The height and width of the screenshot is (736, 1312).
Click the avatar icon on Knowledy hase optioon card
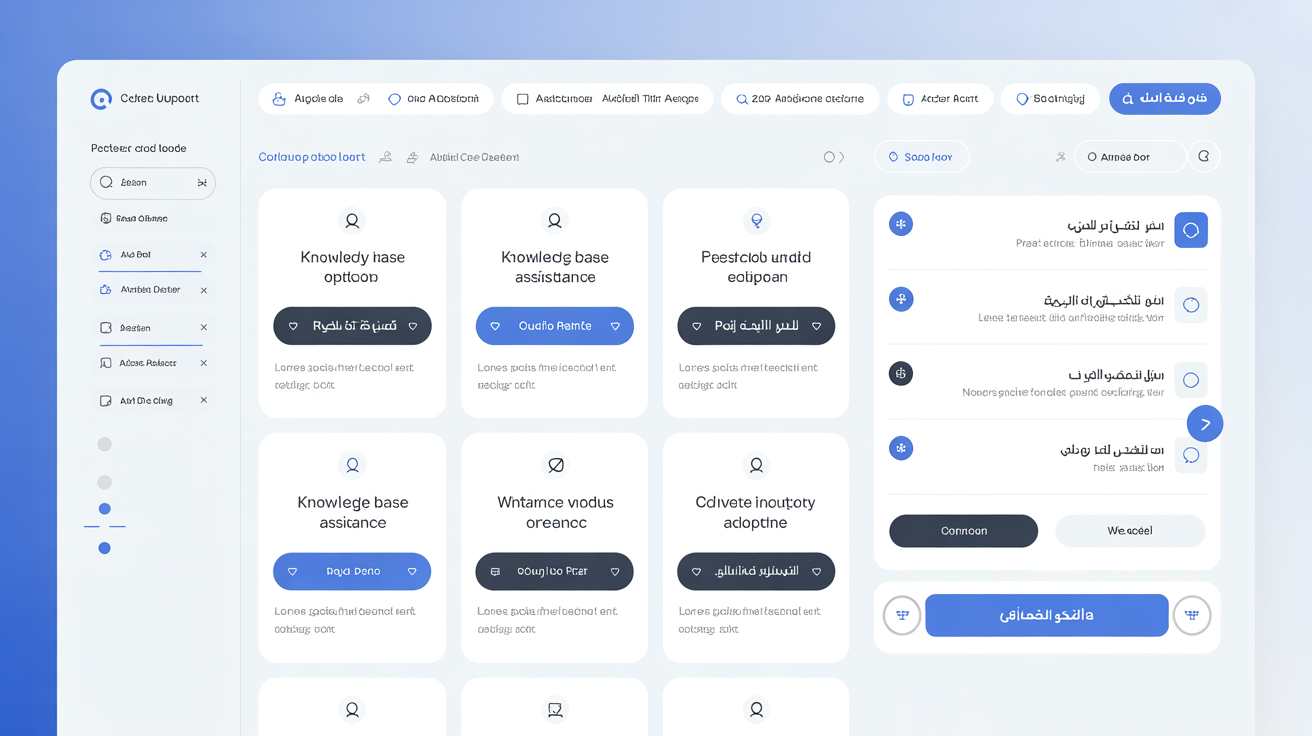352,220
